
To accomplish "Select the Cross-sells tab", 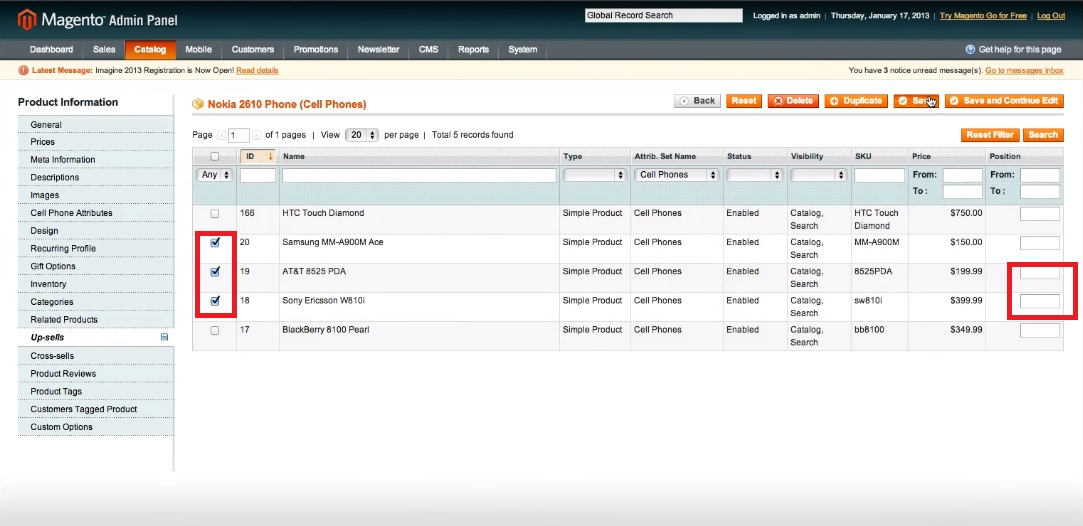I will pos(96,356).
